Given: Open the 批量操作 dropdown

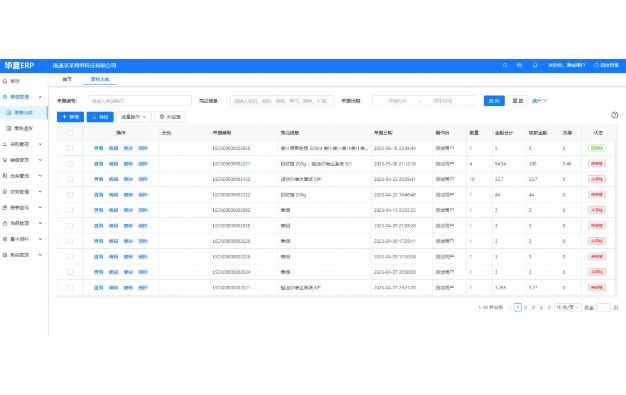Looking at the screenshot, I should coord(134,117).
